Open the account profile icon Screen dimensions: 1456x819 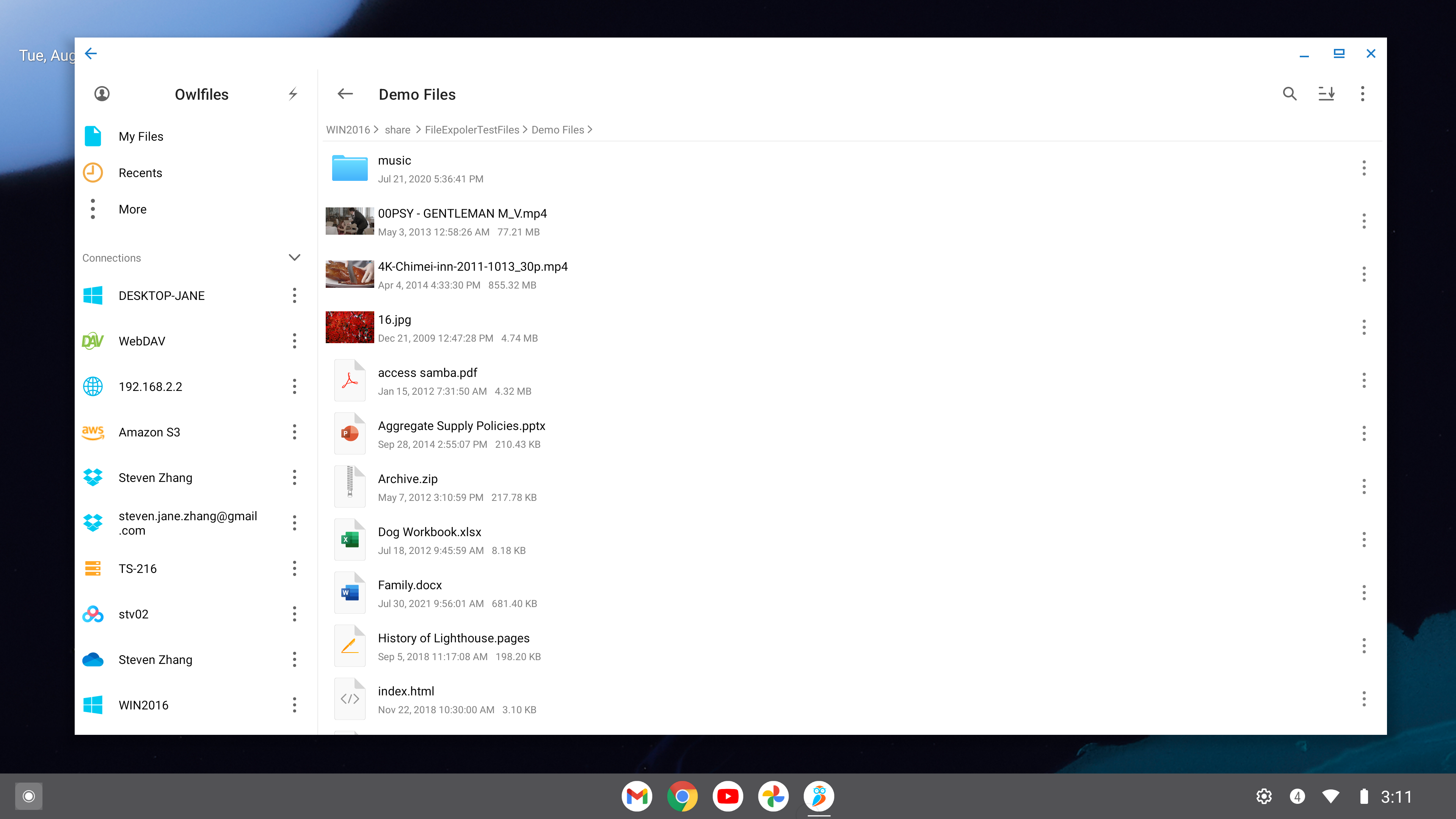click(x=102, y=94)
